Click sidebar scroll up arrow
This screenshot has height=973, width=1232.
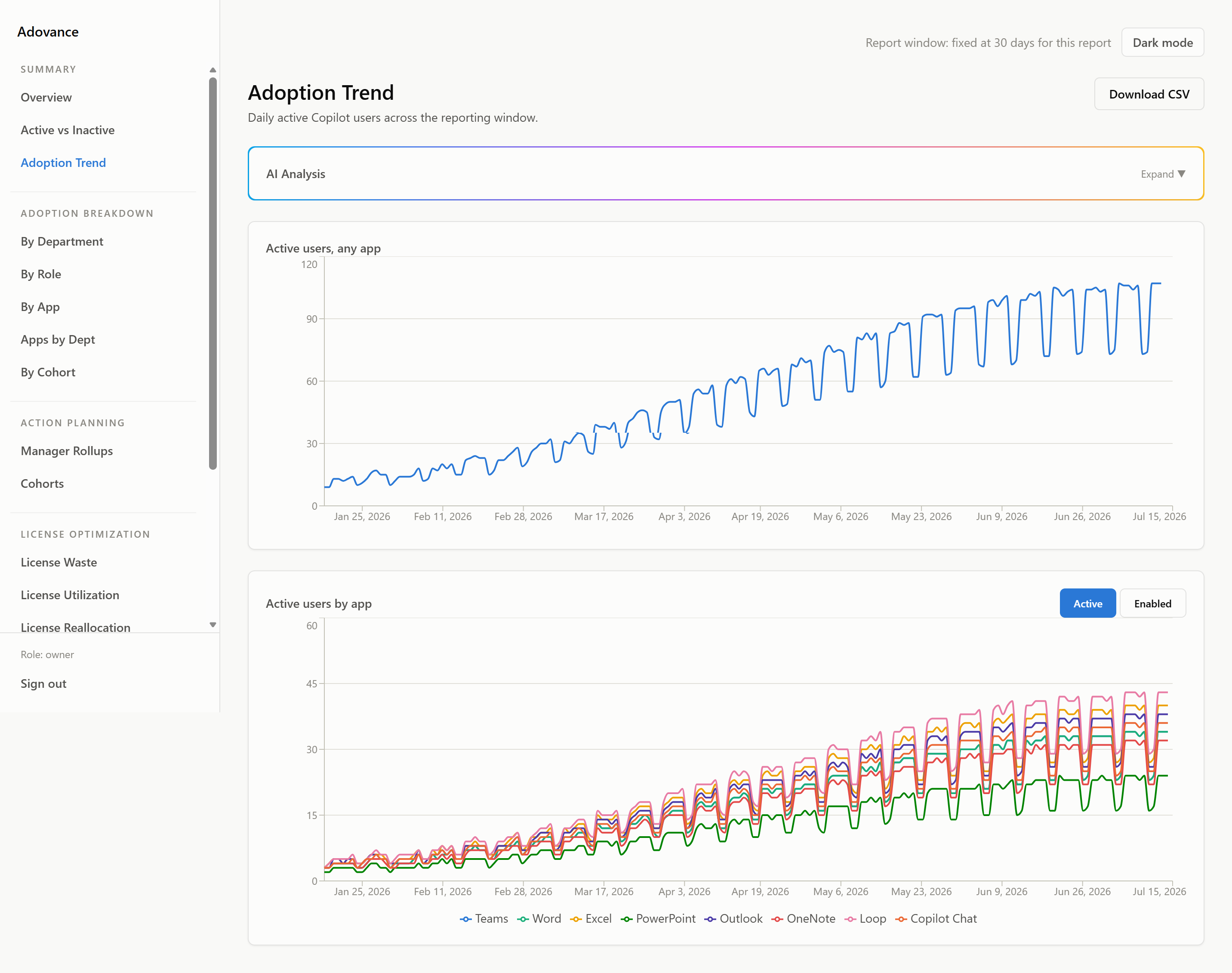[213, 70]
